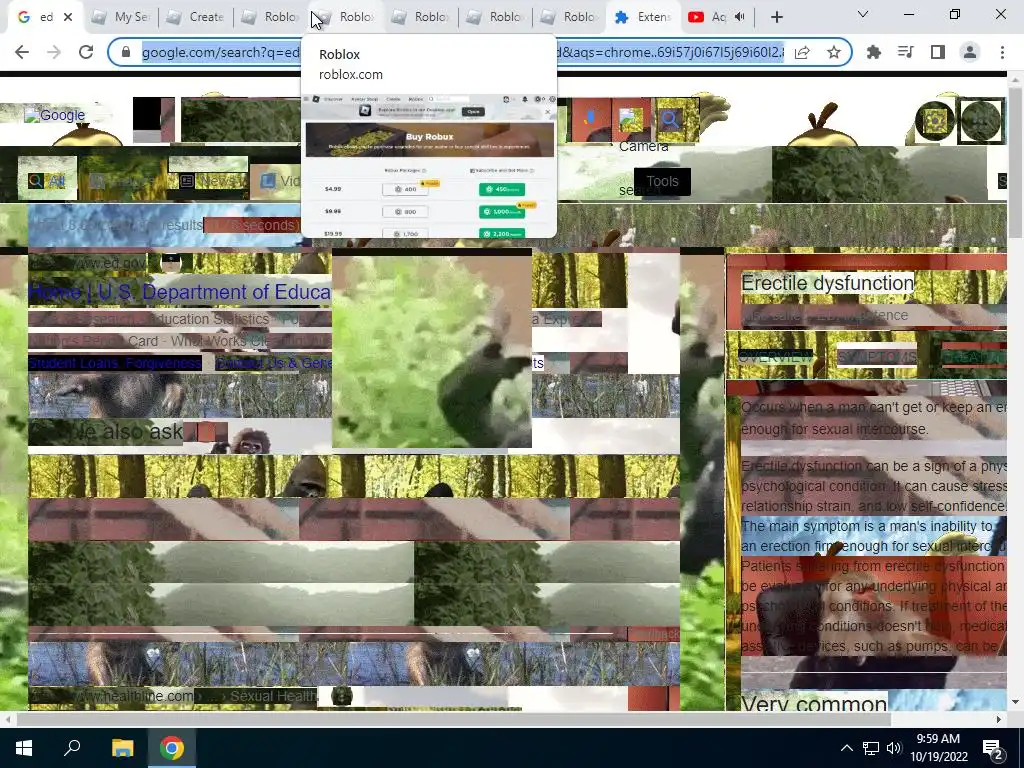Click the Google logo link

[55, 116]
